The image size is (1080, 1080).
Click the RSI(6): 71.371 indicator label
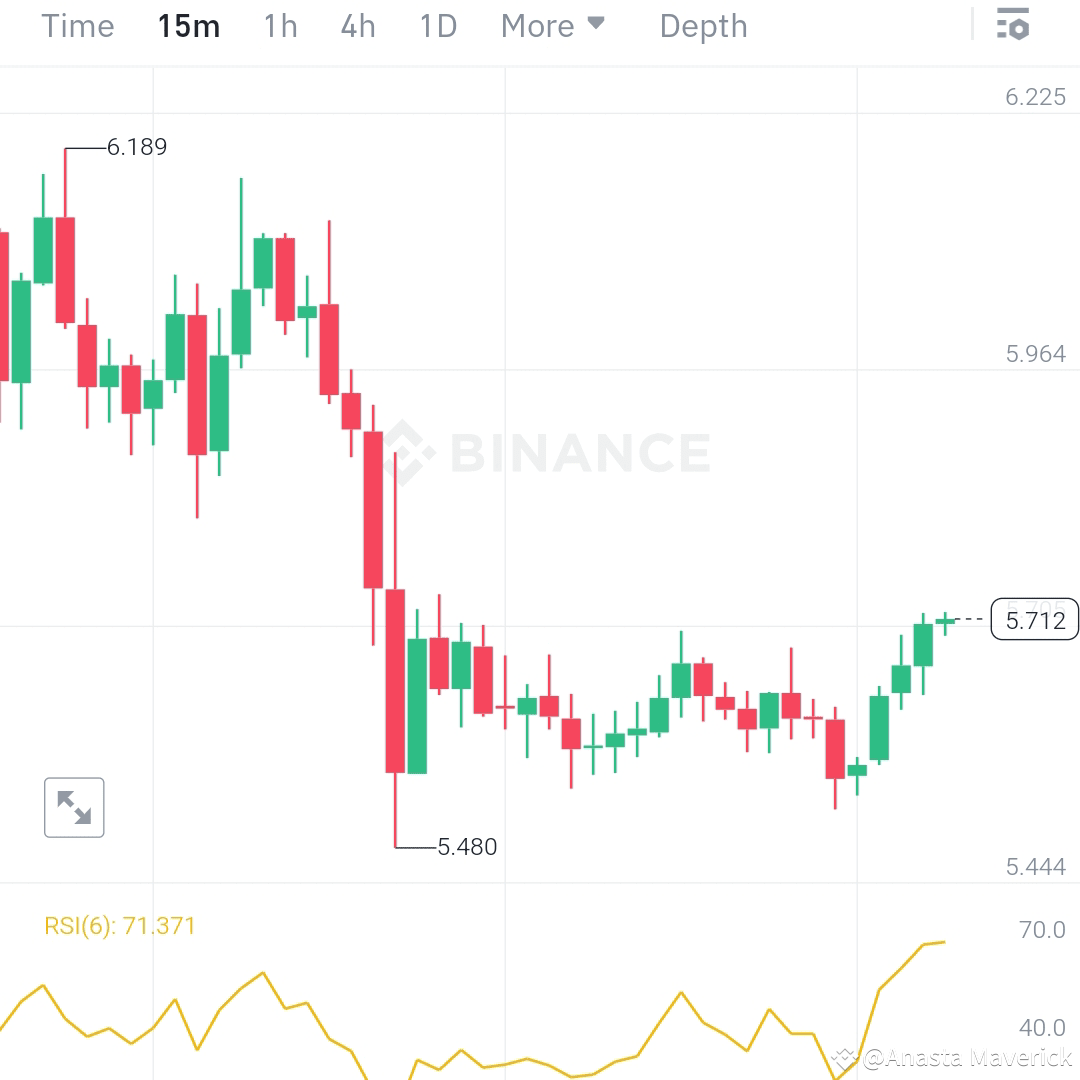pyautogui.click(x=120, y=927)
